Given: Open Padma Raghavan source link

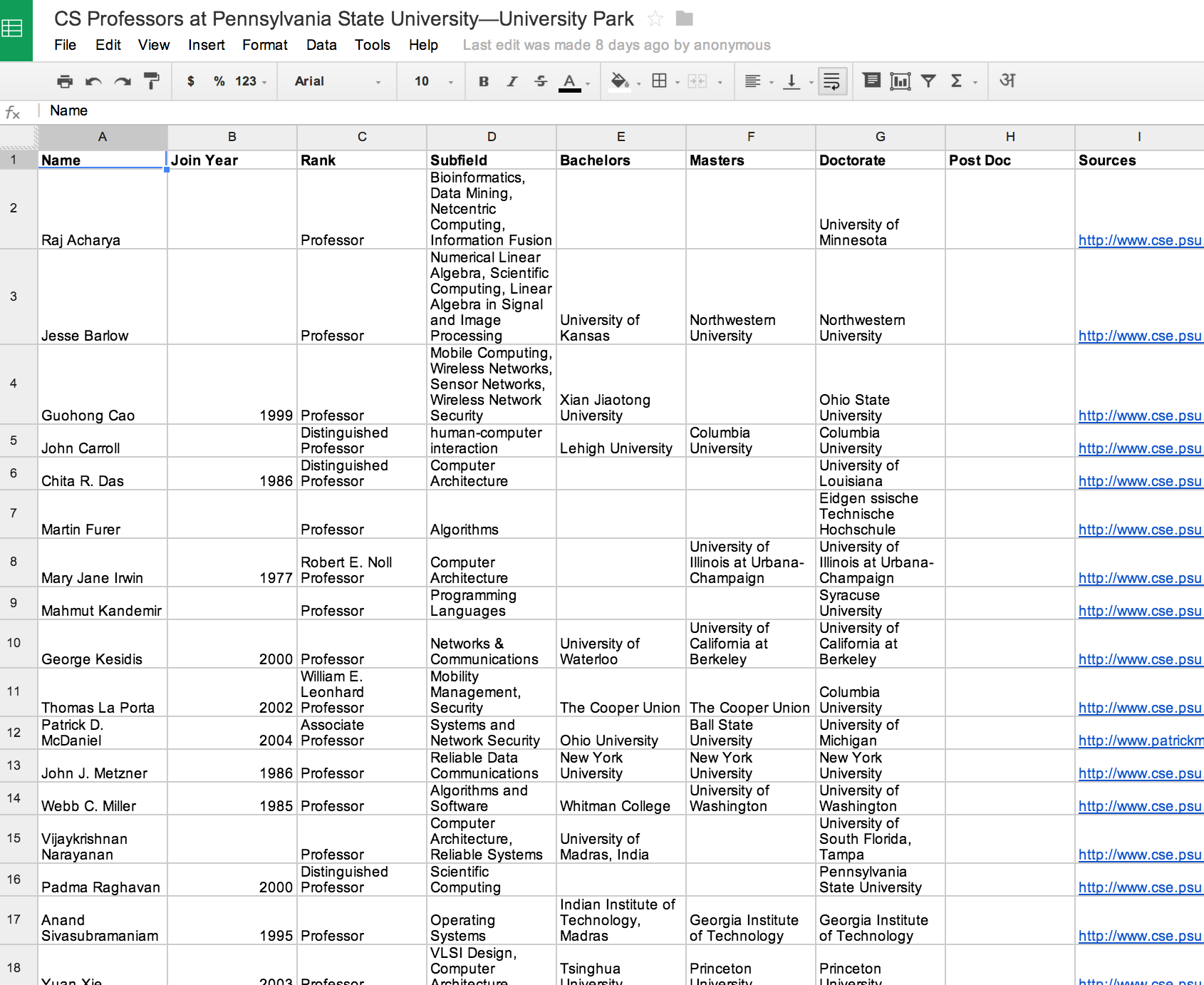Looking at the screenshot, I should (1140, 887).
